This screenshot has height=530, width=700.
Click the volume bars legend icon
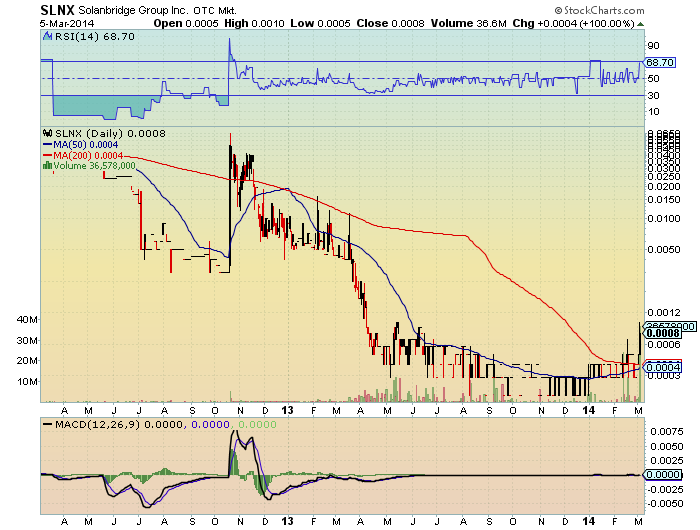pyautogui.click(x=47, y=166)
